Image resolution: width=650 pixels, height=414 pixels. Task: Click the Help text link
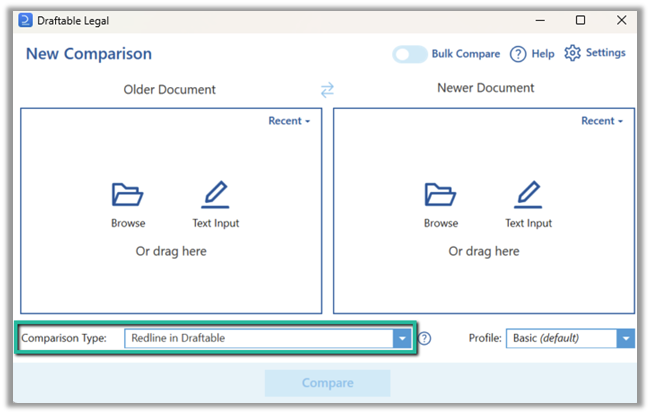543,54
